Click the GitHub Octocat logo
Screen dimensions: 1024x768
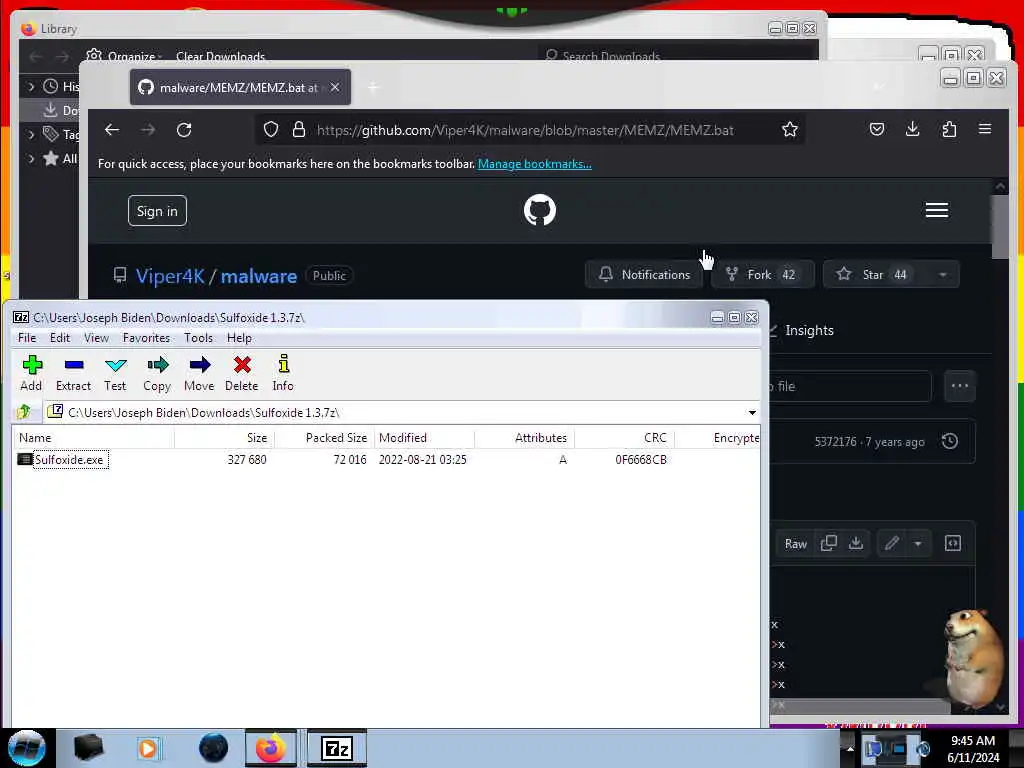[x=539, y=210]
